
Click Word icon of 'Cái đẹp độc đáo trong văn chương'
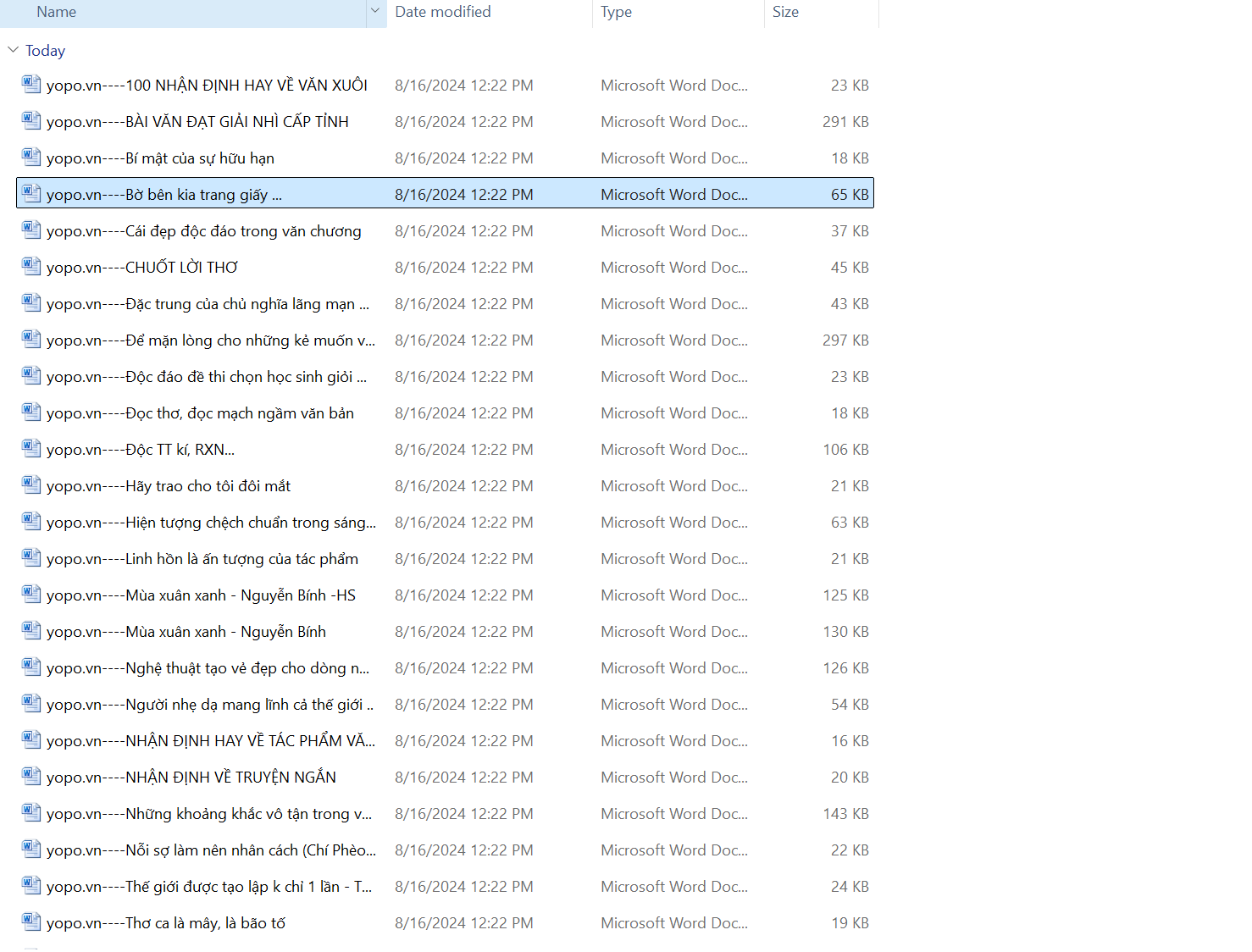point(31,230)
